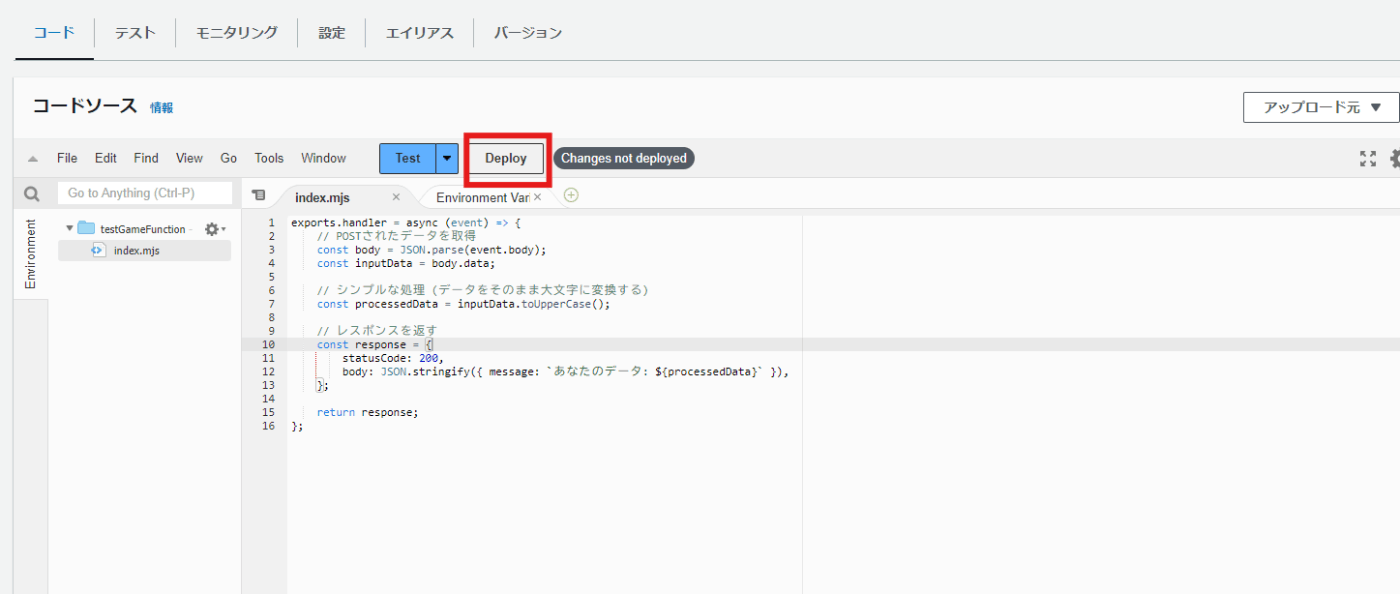Image resolution: width=1400 pixels, height=594 pixels.
Task: Click the 'body: JSON.stringify' code line
Action: (x=566, y=371)
